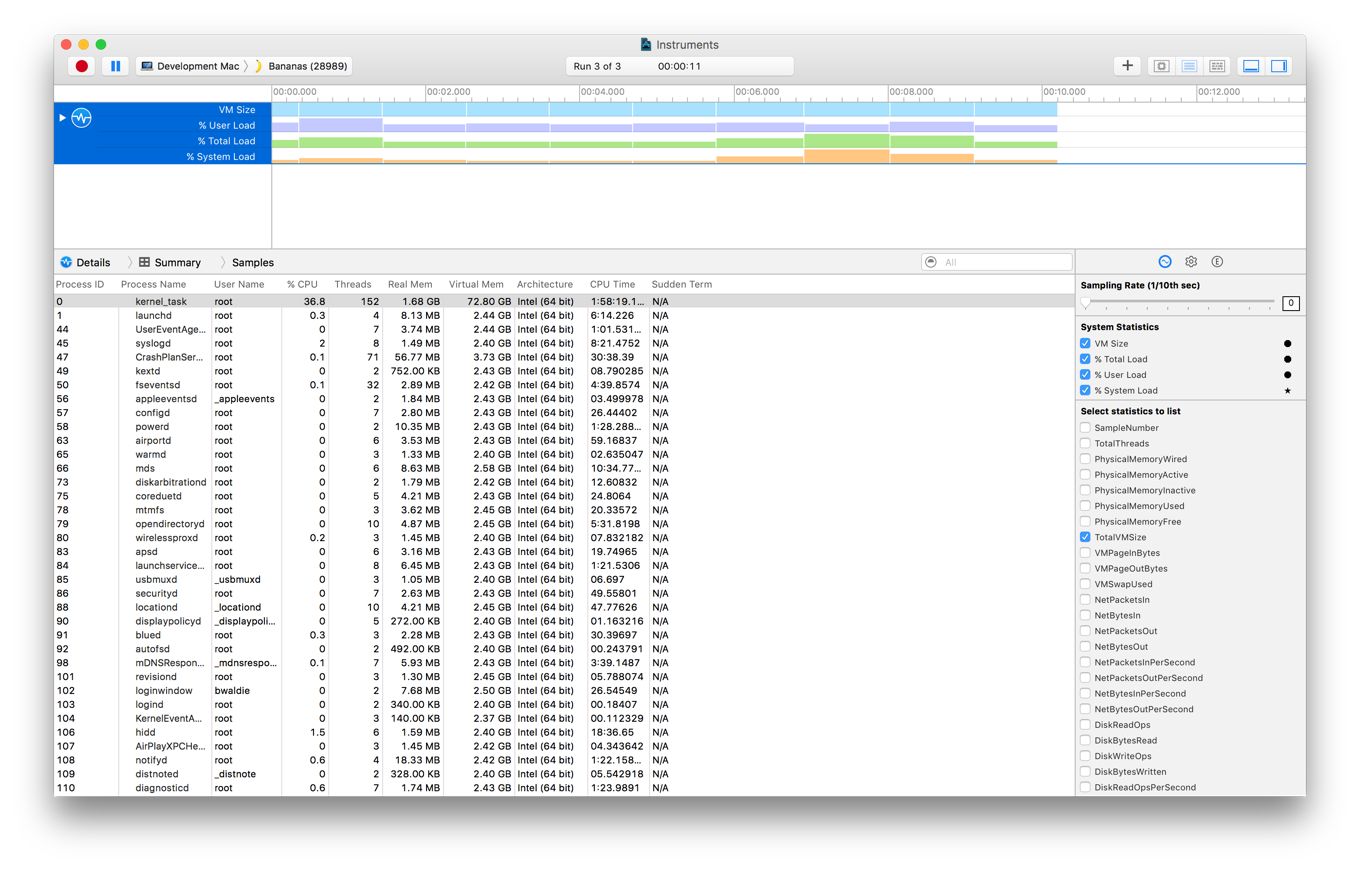This screenshot has height=873, width=1360.
Task: Open Record Settings in the inspector
Action: click(1163, 260)
